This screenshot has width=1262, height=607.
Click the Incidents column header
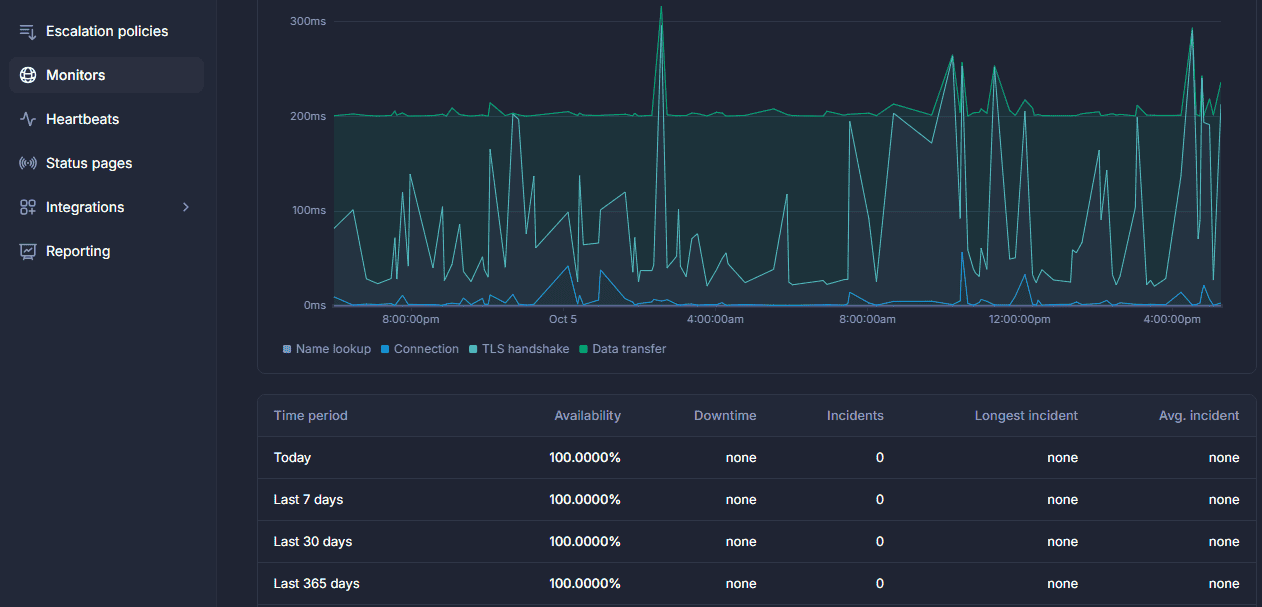click(x=855, y=415)
